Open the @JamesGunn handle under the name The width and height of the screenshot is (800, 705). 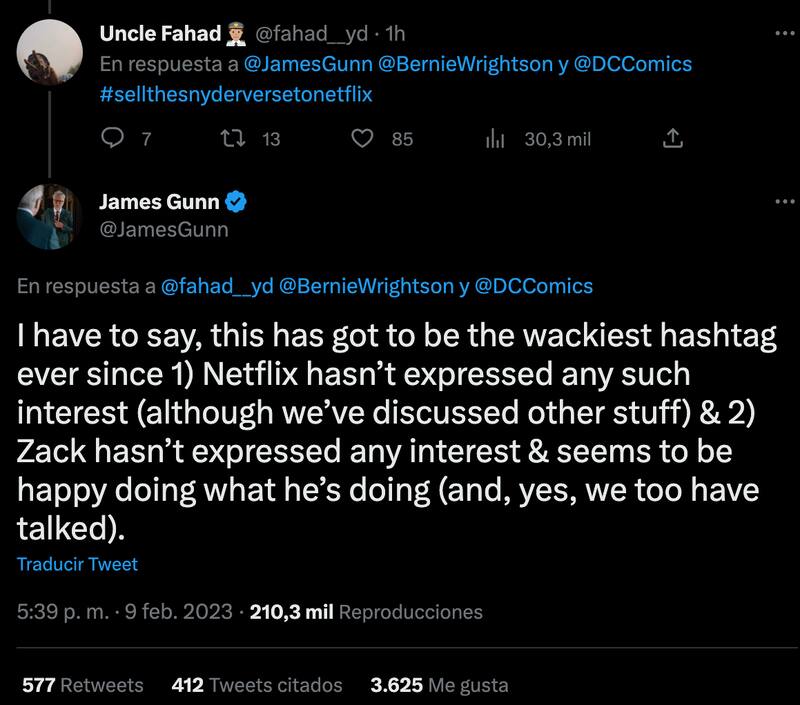tap(164, 230)
